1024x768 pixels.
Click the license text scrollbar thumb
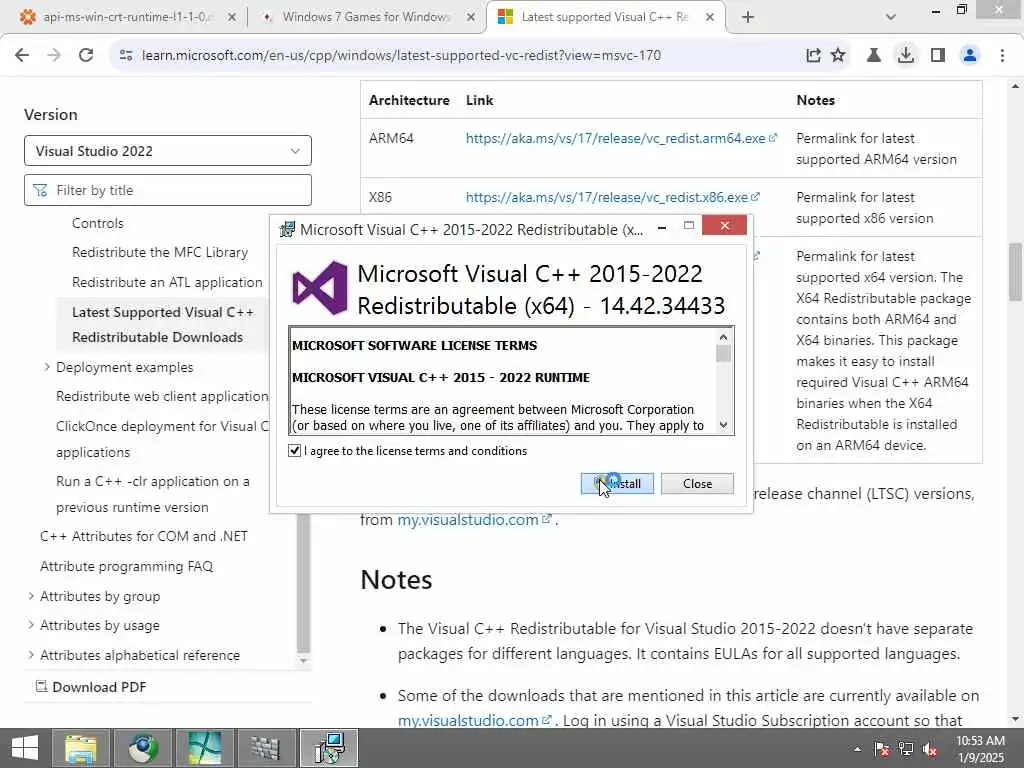[723, 353]
